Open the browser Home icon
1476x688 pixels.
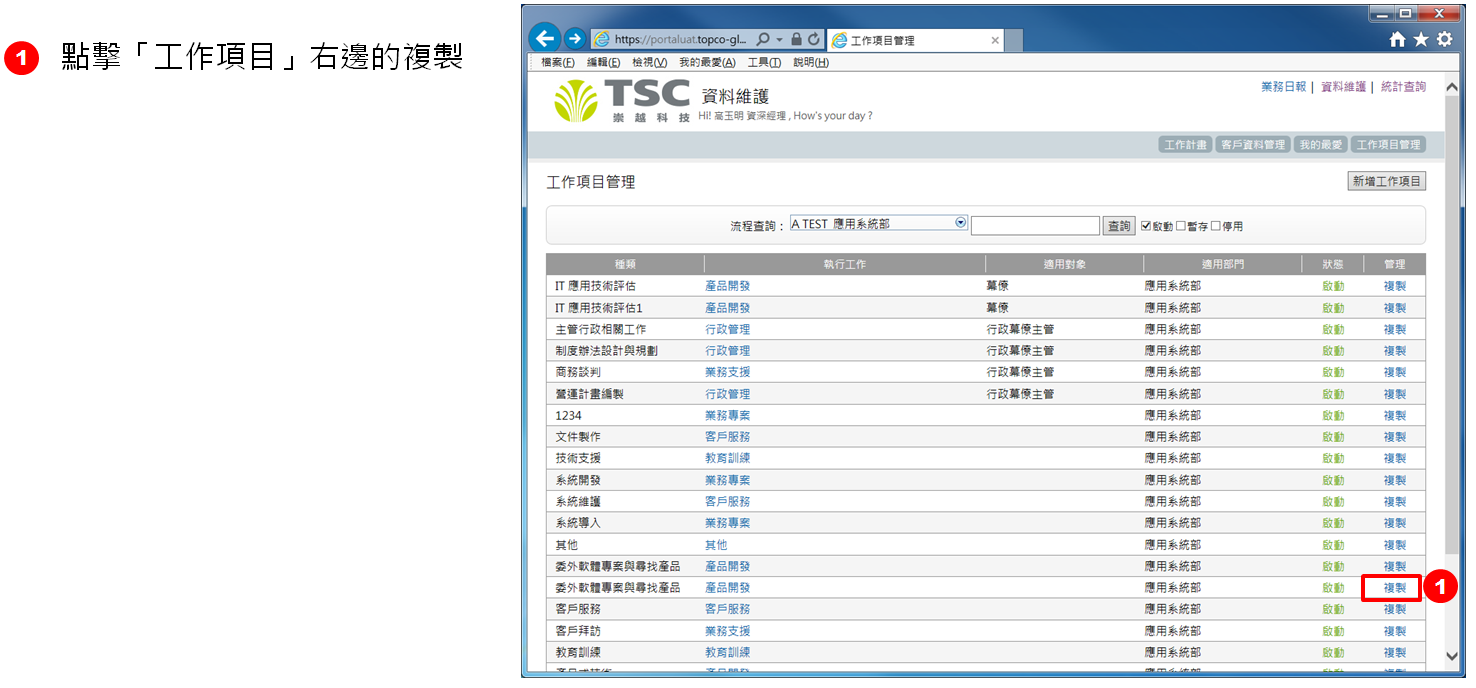pos(1398,39)
